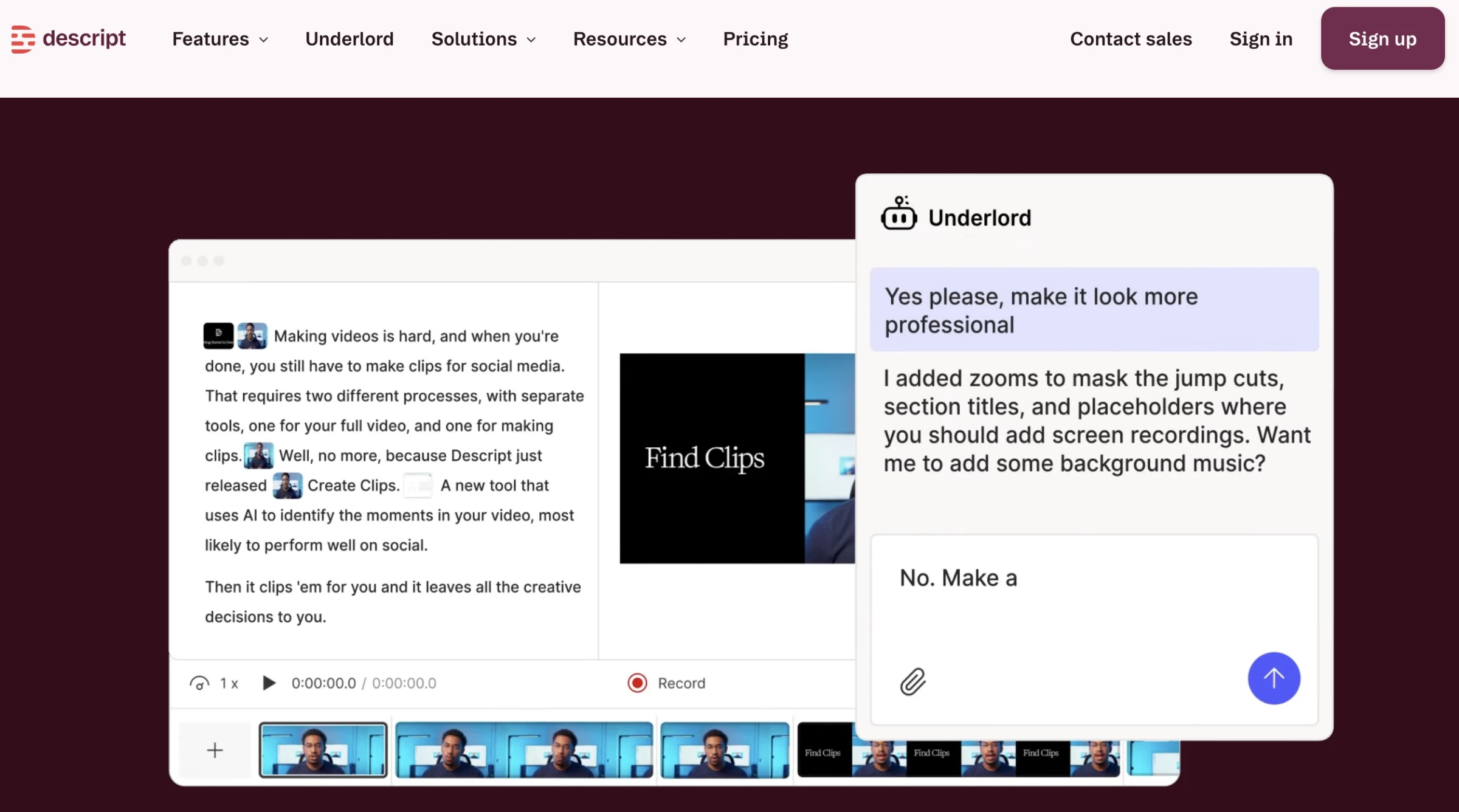
Task: Open the Underlord nav link
Action: 350,39
